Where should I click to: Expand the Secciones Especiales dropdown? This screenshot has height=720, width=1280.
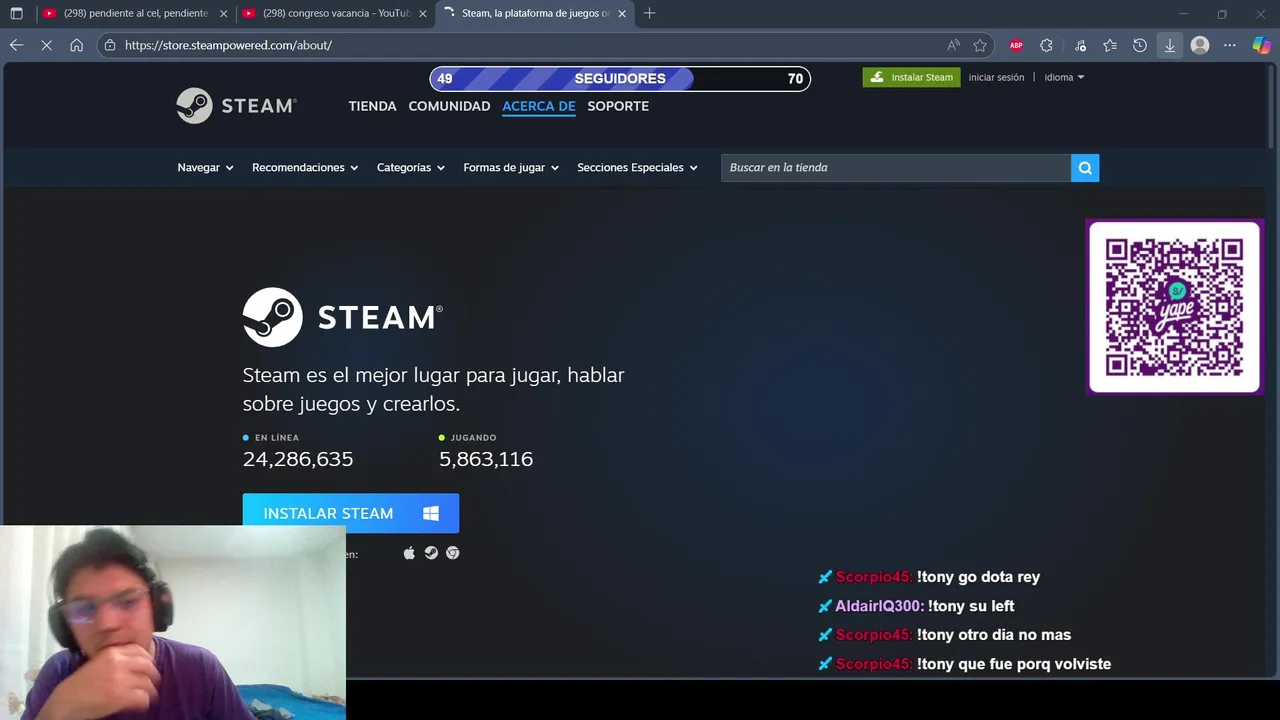[x=637, y=168]
